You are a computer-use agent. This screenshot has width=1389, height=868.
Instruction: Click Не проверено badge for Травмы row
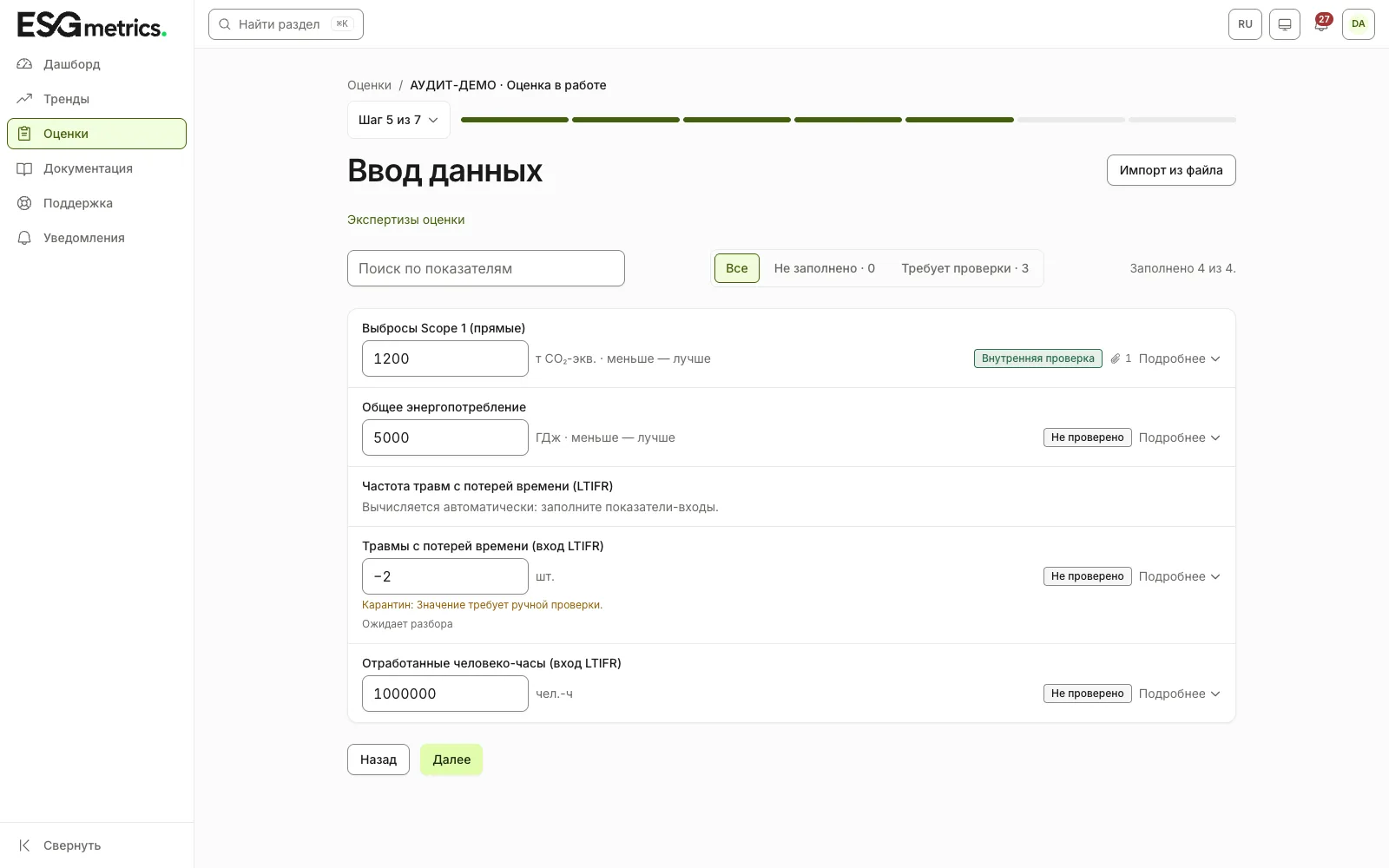(x=1088, y=576)
